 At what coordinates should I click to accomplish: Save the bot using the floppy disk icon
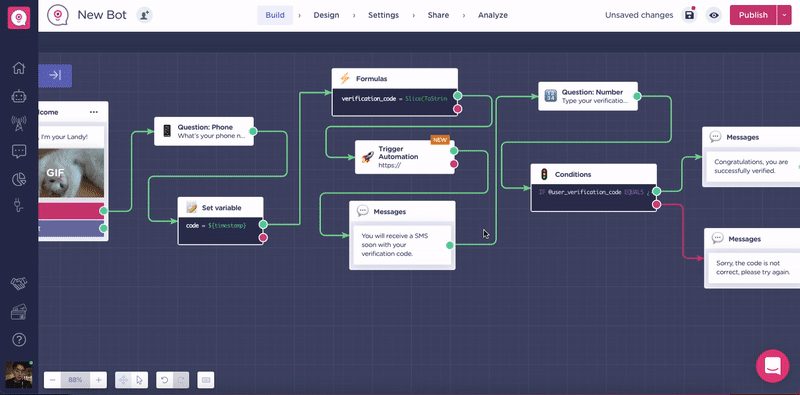pos(689,15)
